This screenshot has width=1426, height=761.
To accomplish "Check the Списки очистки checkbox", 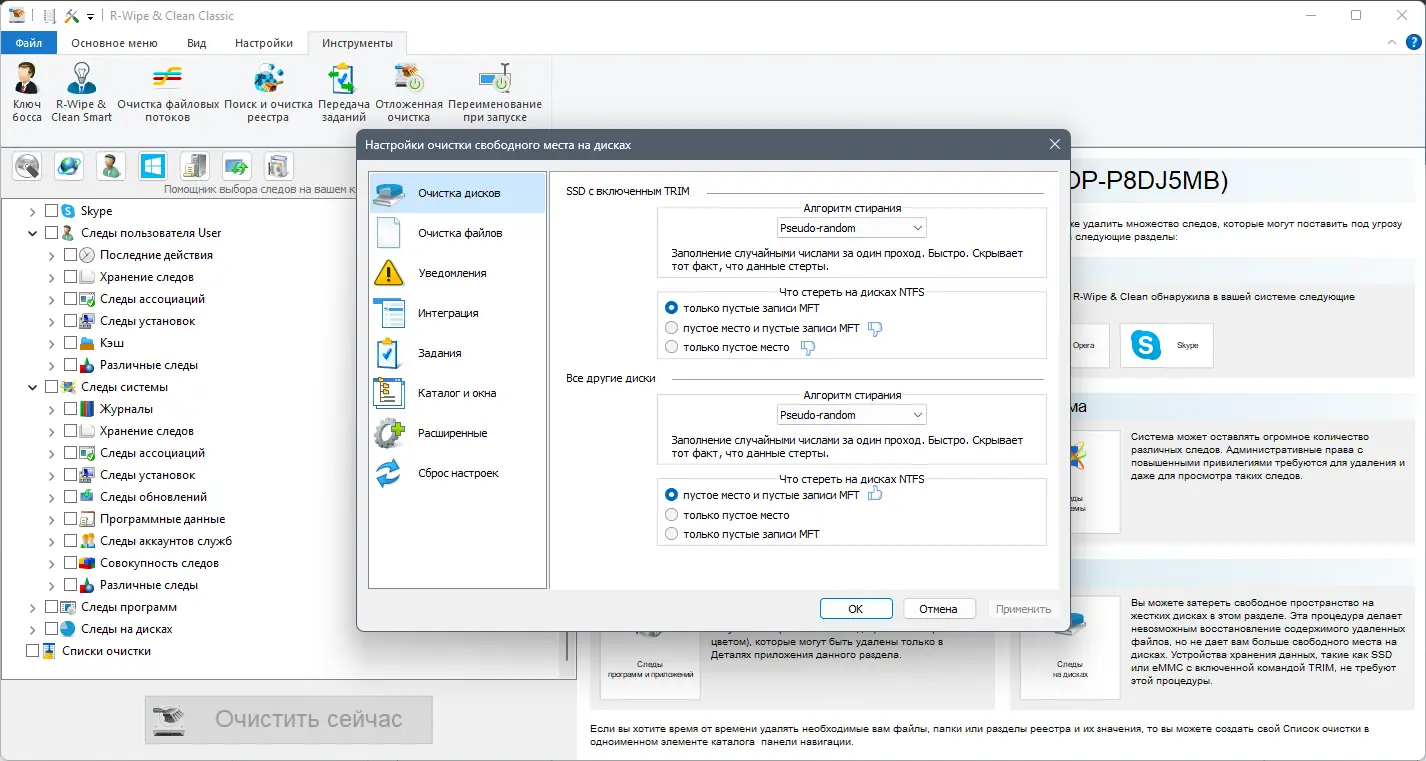I will coord(32,651).
